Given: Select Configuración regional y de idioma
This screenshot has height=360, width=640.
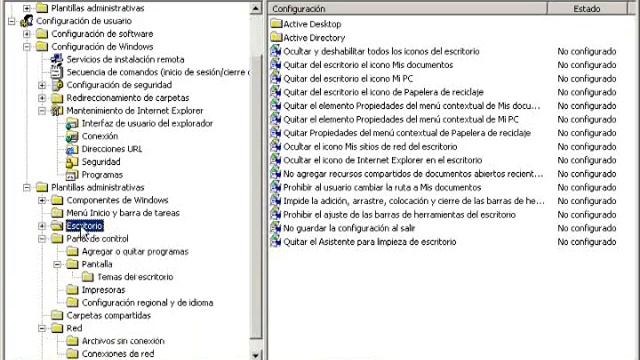Looking at the screenshot, I should pyautogui.click(x=147, y=302).
